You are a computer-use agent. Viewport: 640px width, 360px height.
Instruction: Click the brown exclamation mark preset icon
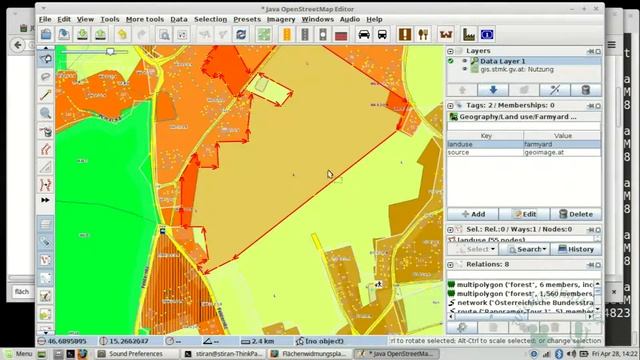(405, 35)
